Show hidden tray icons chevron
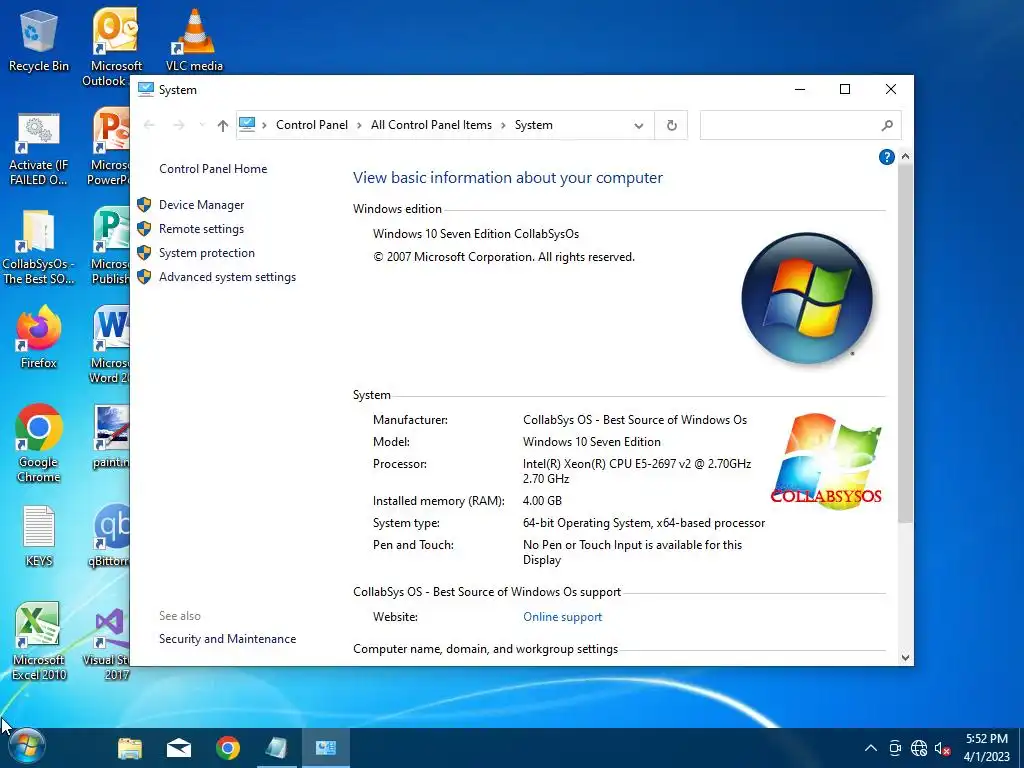 [871, 748]
